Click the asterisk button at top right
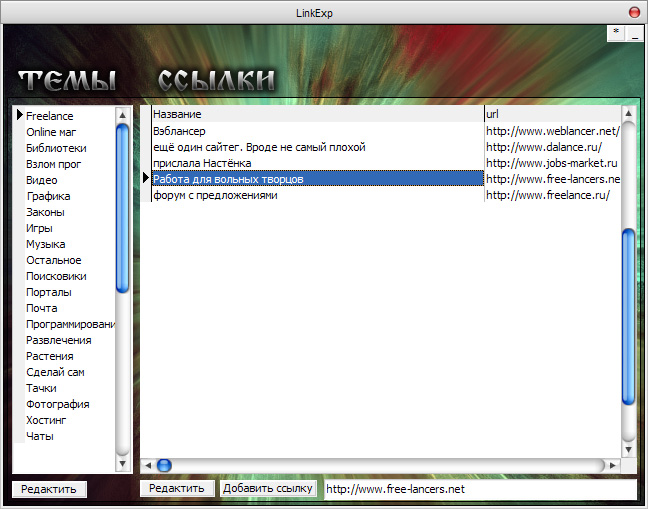Viewport: 648px width, 509px height. (616, 33)
